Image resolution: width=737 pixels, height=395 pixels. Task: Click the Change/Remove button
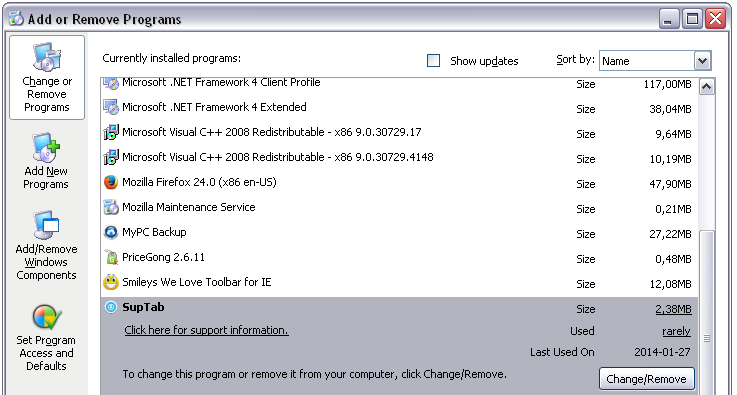click(646, 379)
